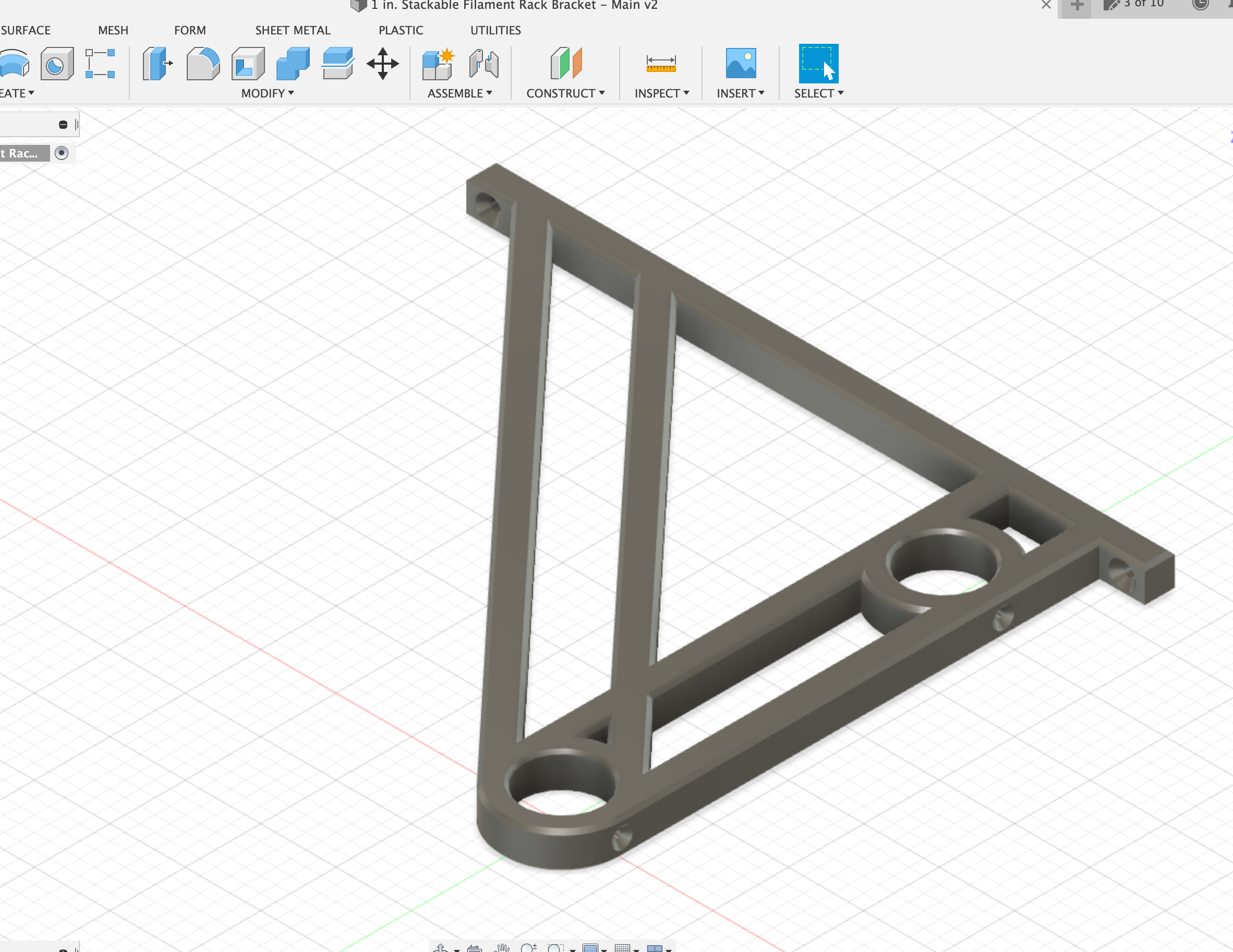Screen dimensions: 1233x952
Task: Open the CREATE dropdown menu
Action: click(x=17, y=93)
